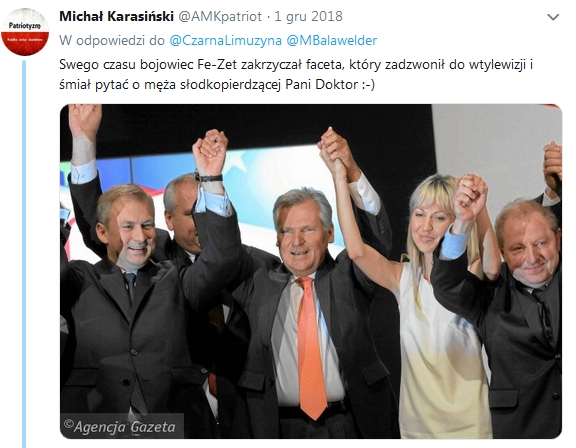Click the smiley :-) at the end of the tweet

[x=368, y=85]
